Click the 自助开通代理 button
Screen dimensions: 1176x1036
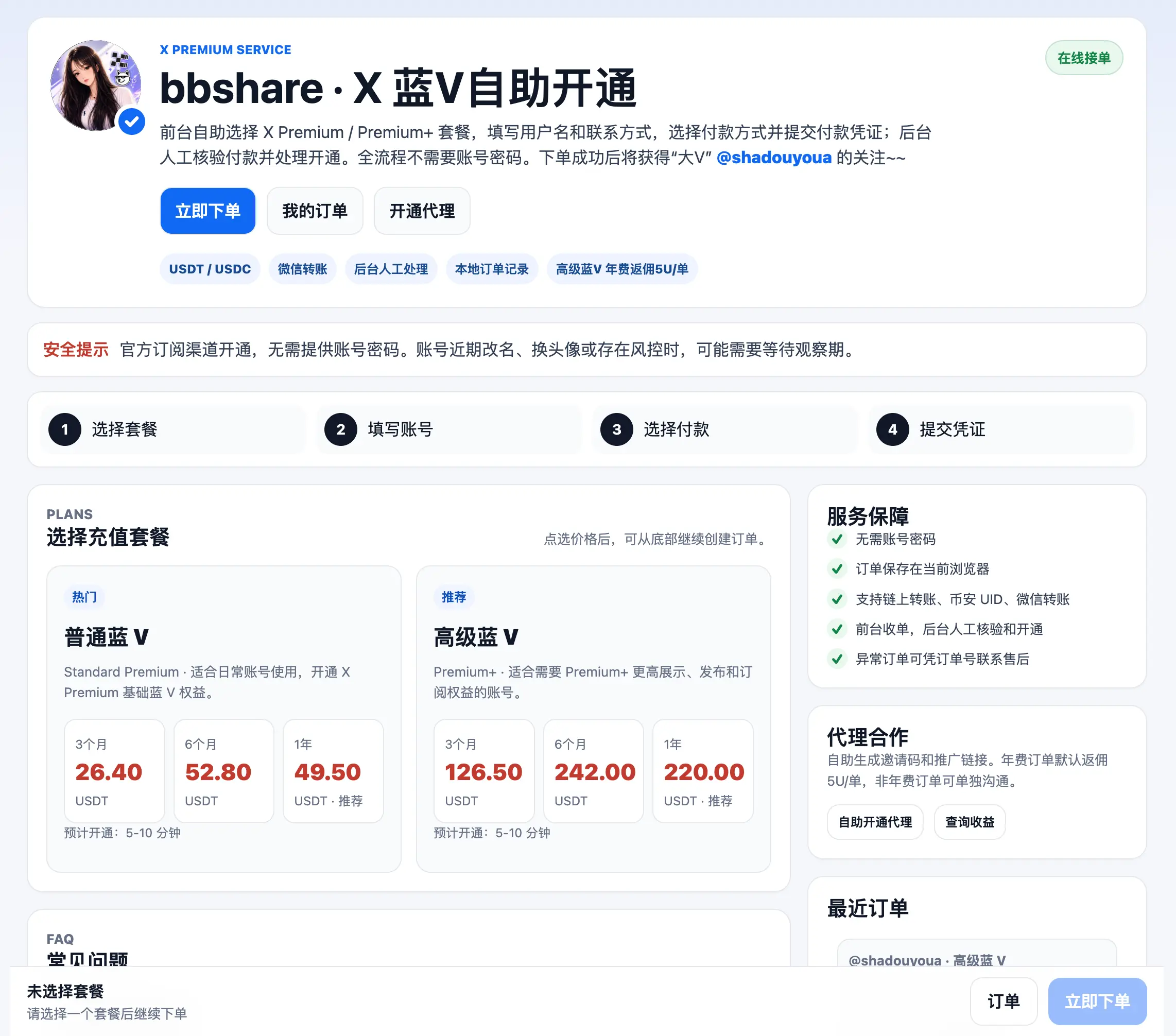875,822
